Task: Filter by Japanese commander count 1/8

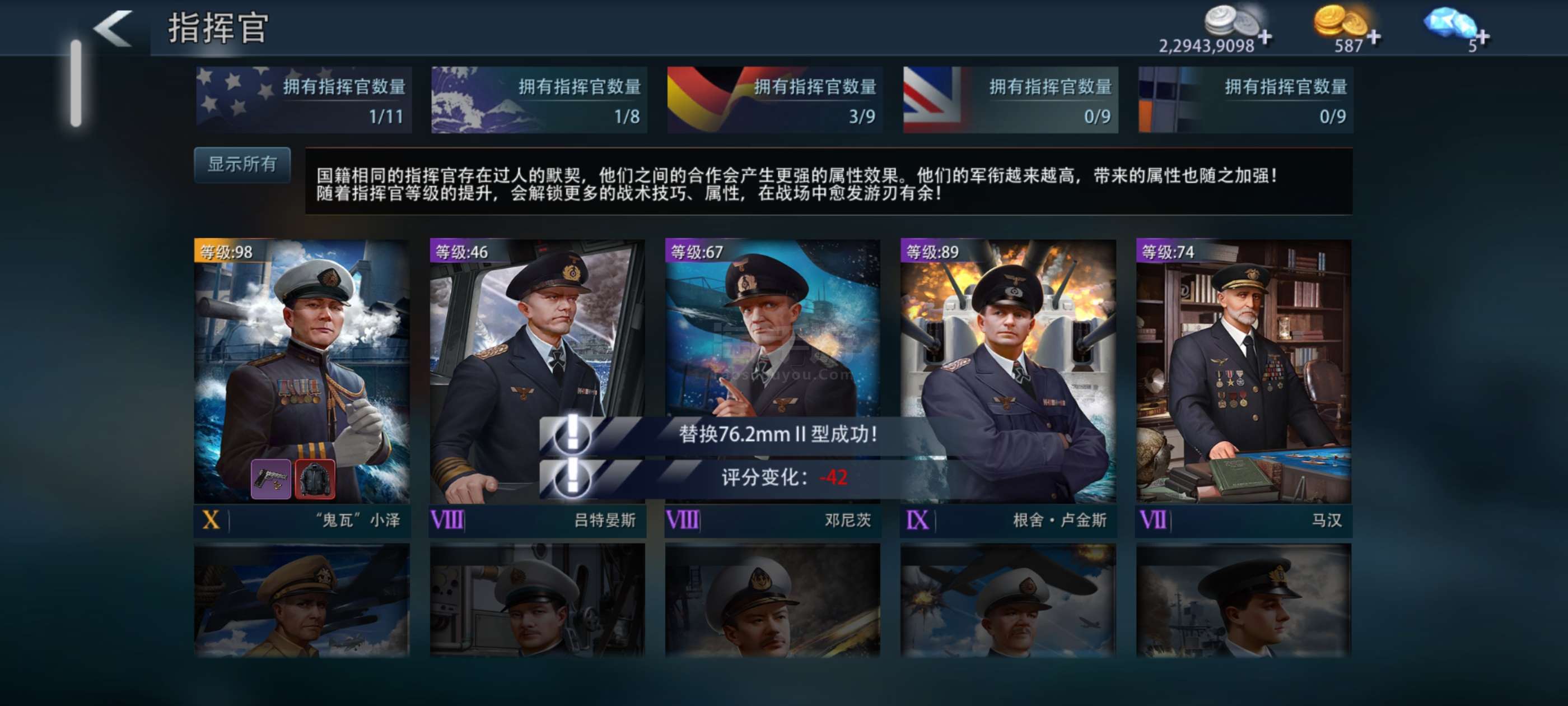Action: 539,100
